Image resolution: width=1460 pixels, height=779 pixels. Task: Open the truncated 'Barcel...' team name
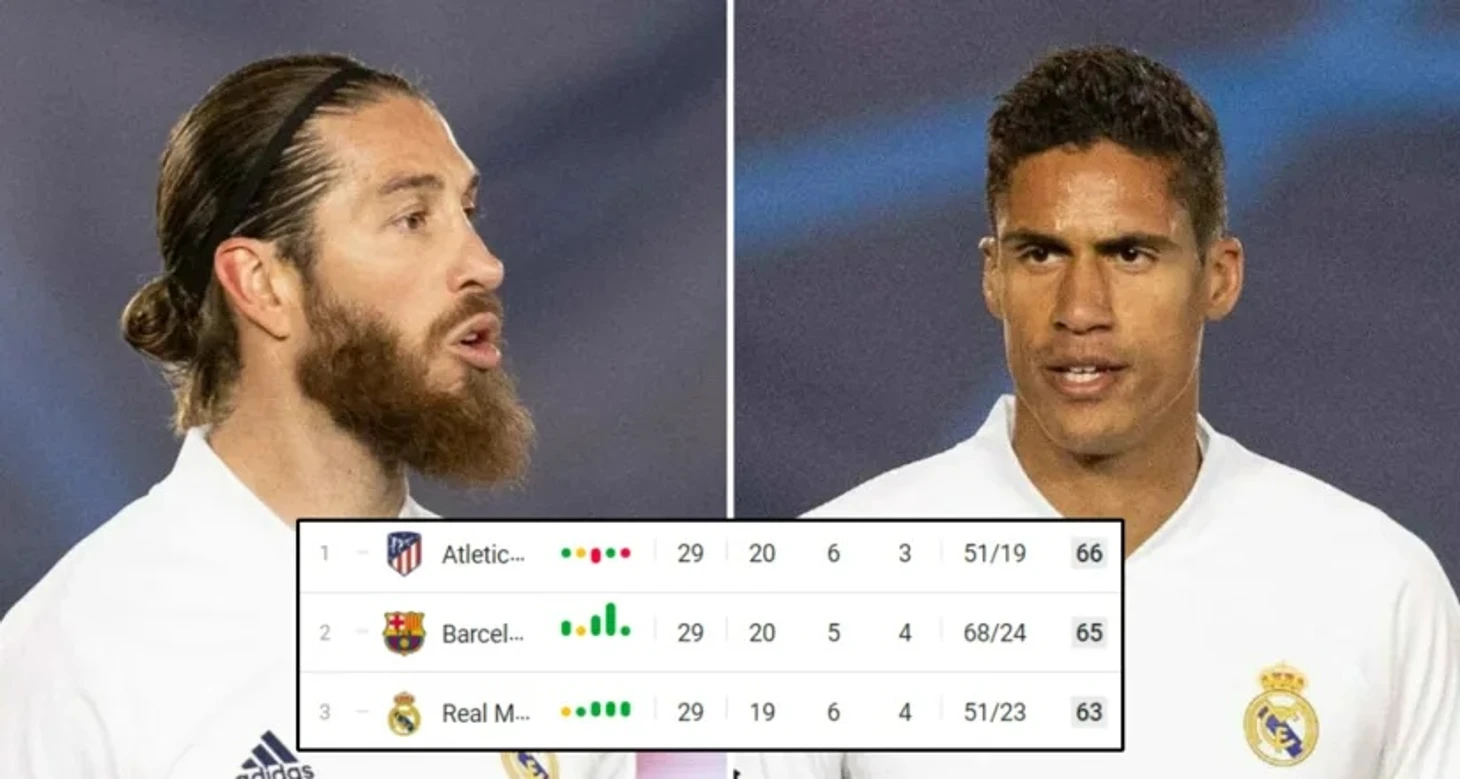483,634
